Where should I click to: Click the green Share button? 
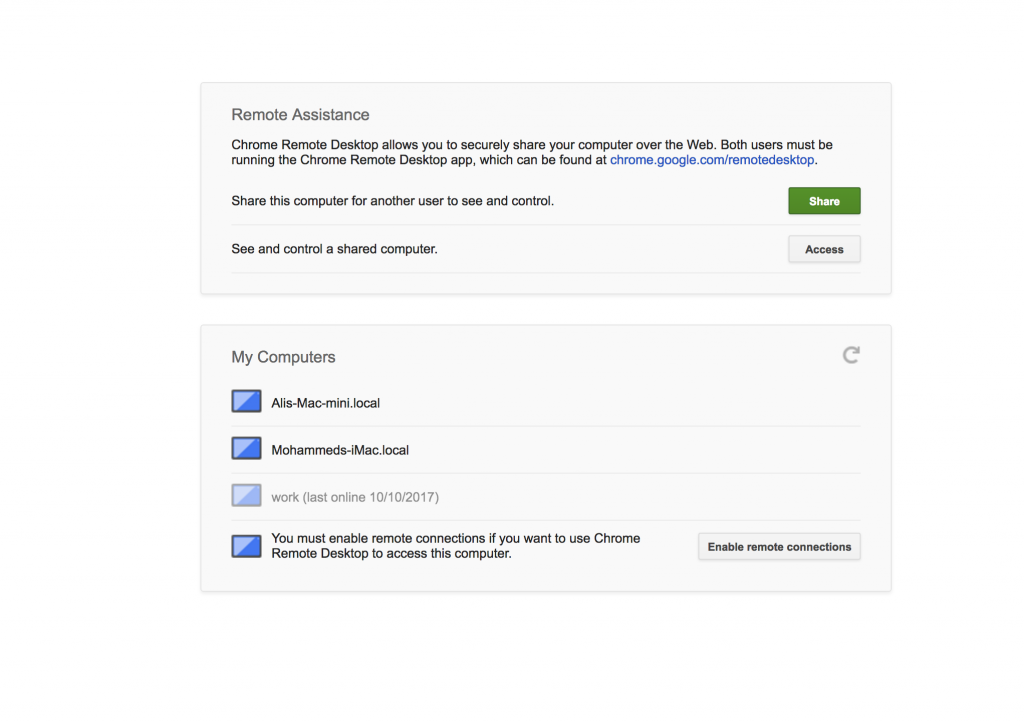(824, 201)
